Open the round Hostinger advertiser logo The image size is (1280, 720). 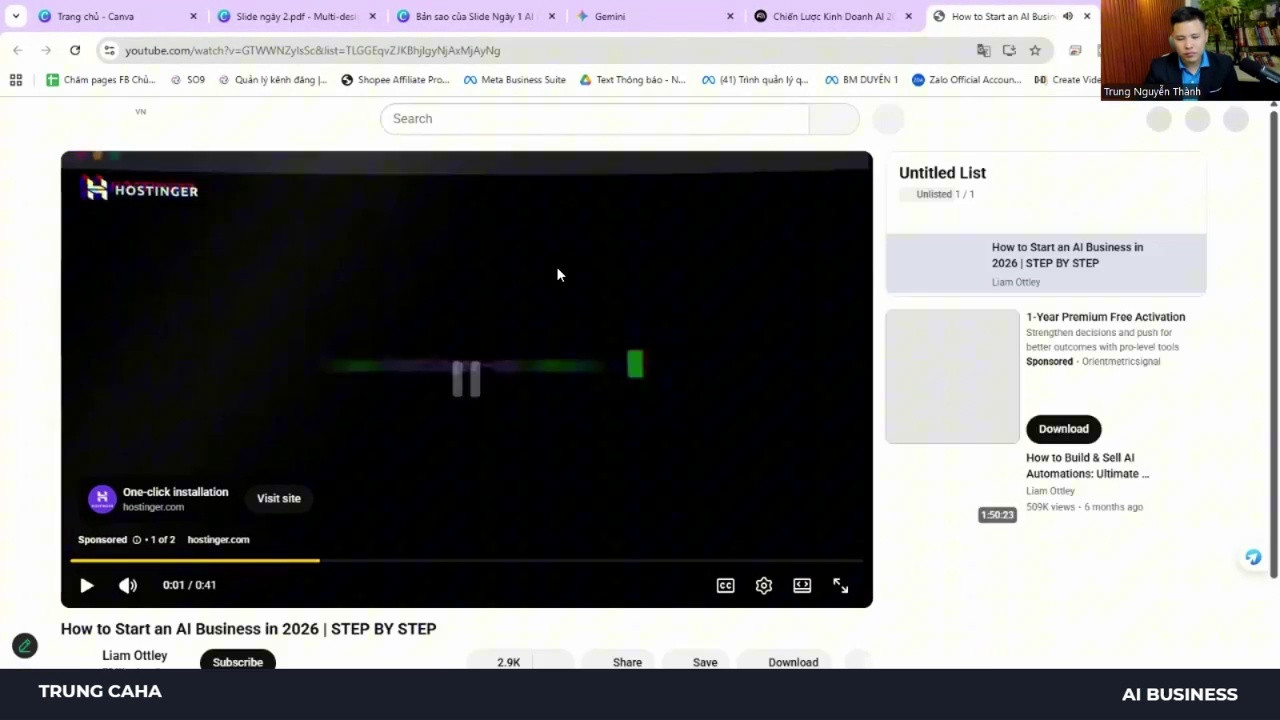102,499
